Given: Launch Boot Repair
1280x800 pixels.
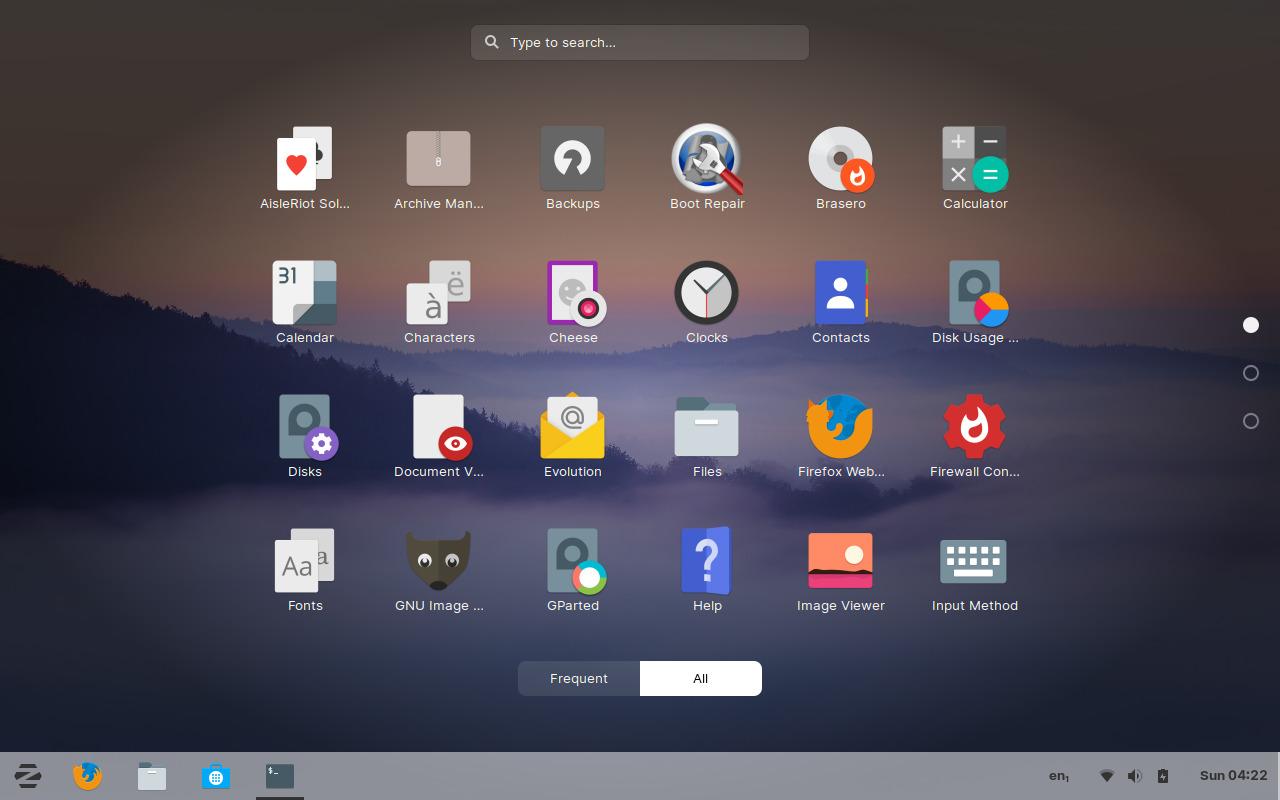Looking at the screenshot, I should pos(706,160).
